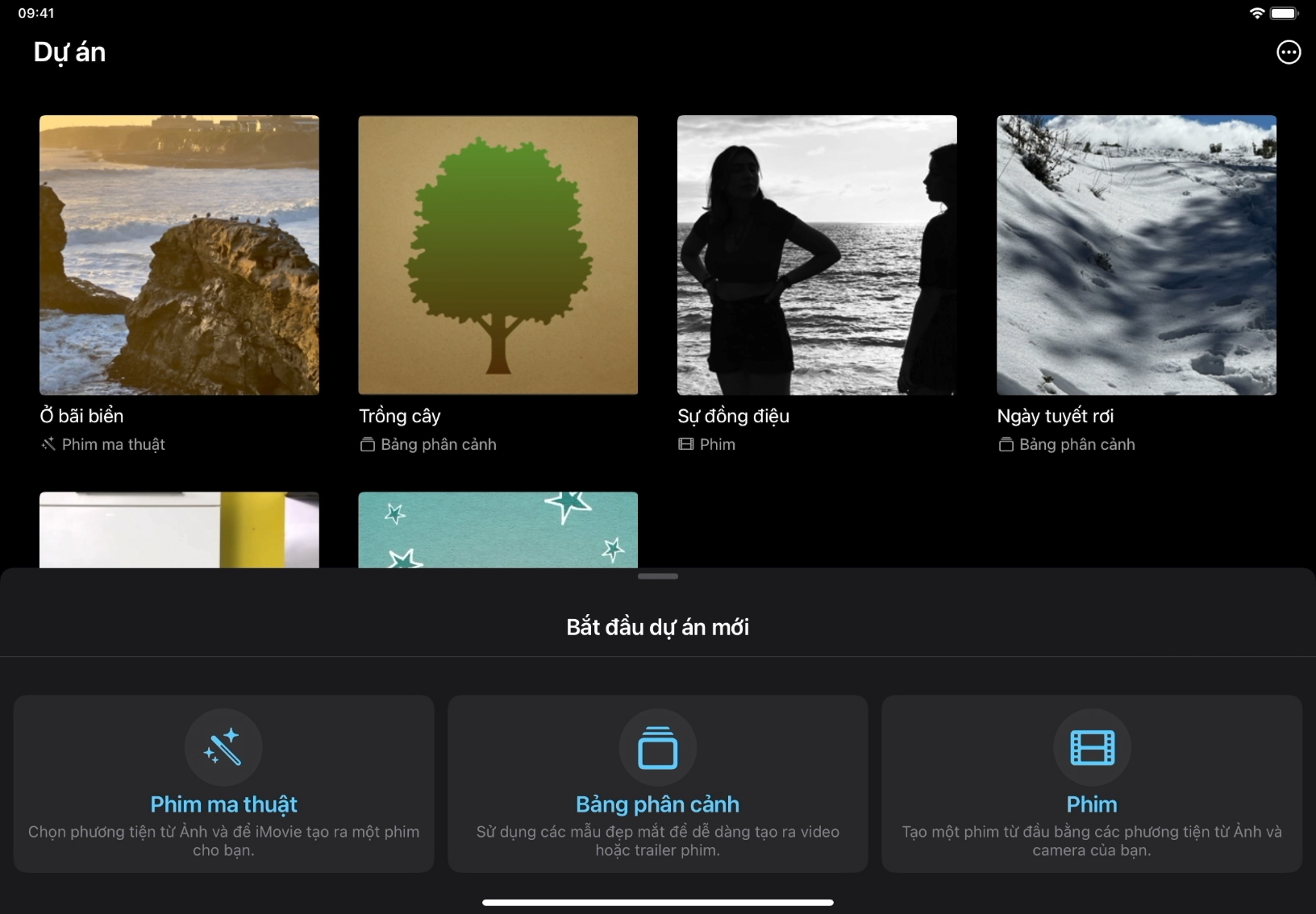Tap the Dự án page title

(69, 52)
